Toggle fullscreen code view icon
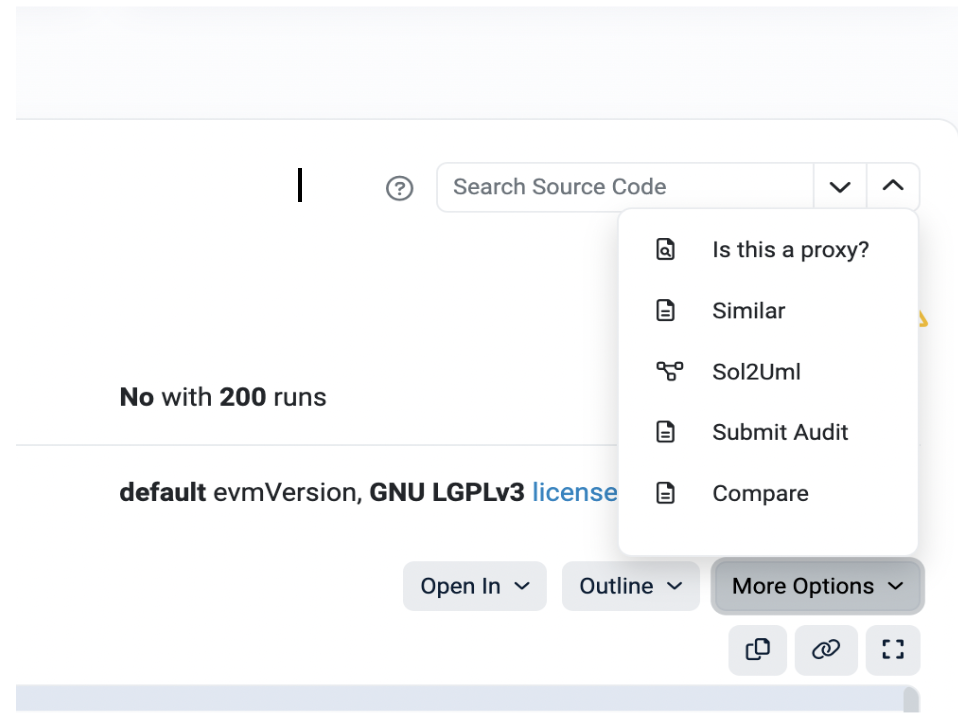This screenshot has width=958, height=726. point(893,650)
